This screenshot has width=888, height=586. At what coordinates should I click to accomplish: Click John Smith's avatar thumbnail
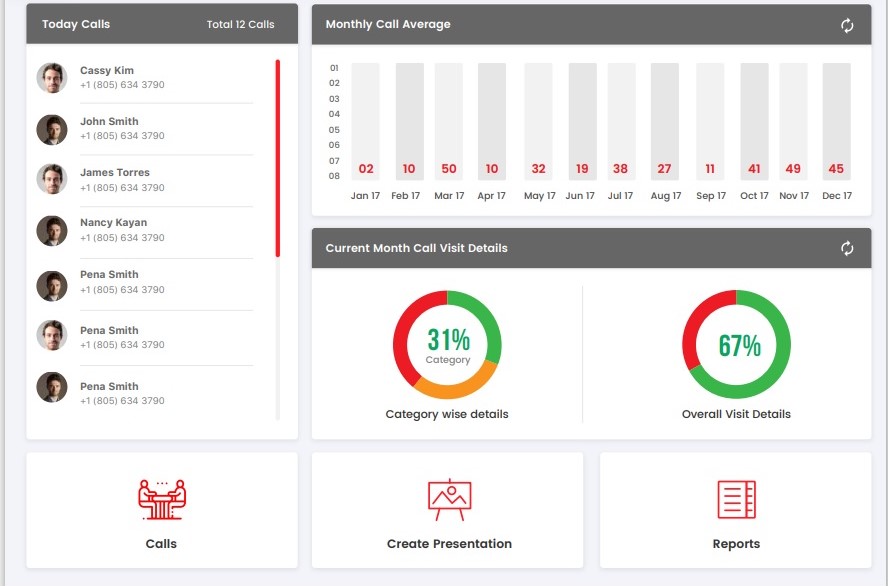(x=52, y=129)
